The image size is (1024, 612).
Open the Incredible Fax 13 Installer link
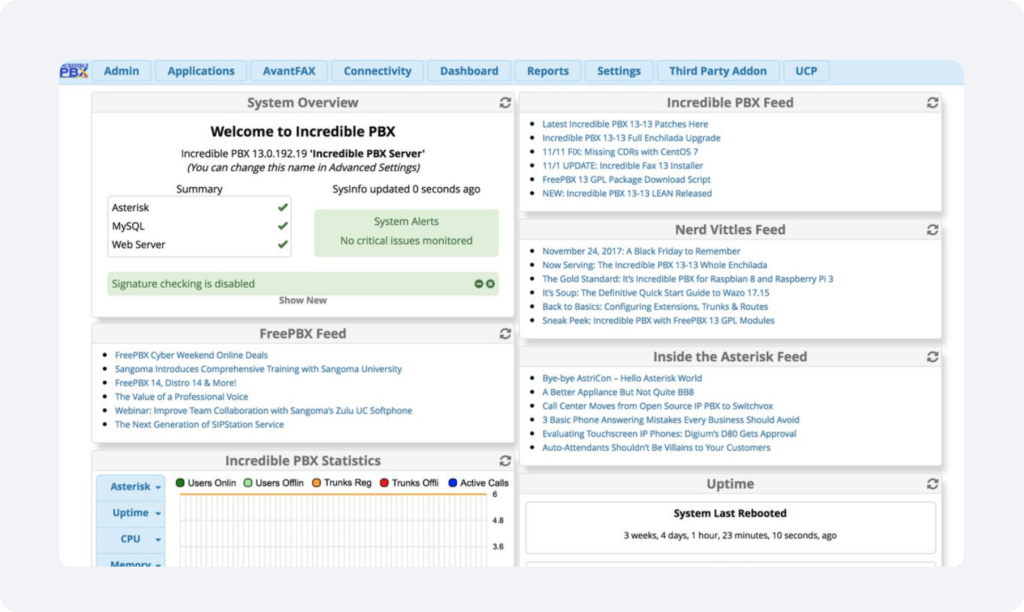[x=622, y=166]
